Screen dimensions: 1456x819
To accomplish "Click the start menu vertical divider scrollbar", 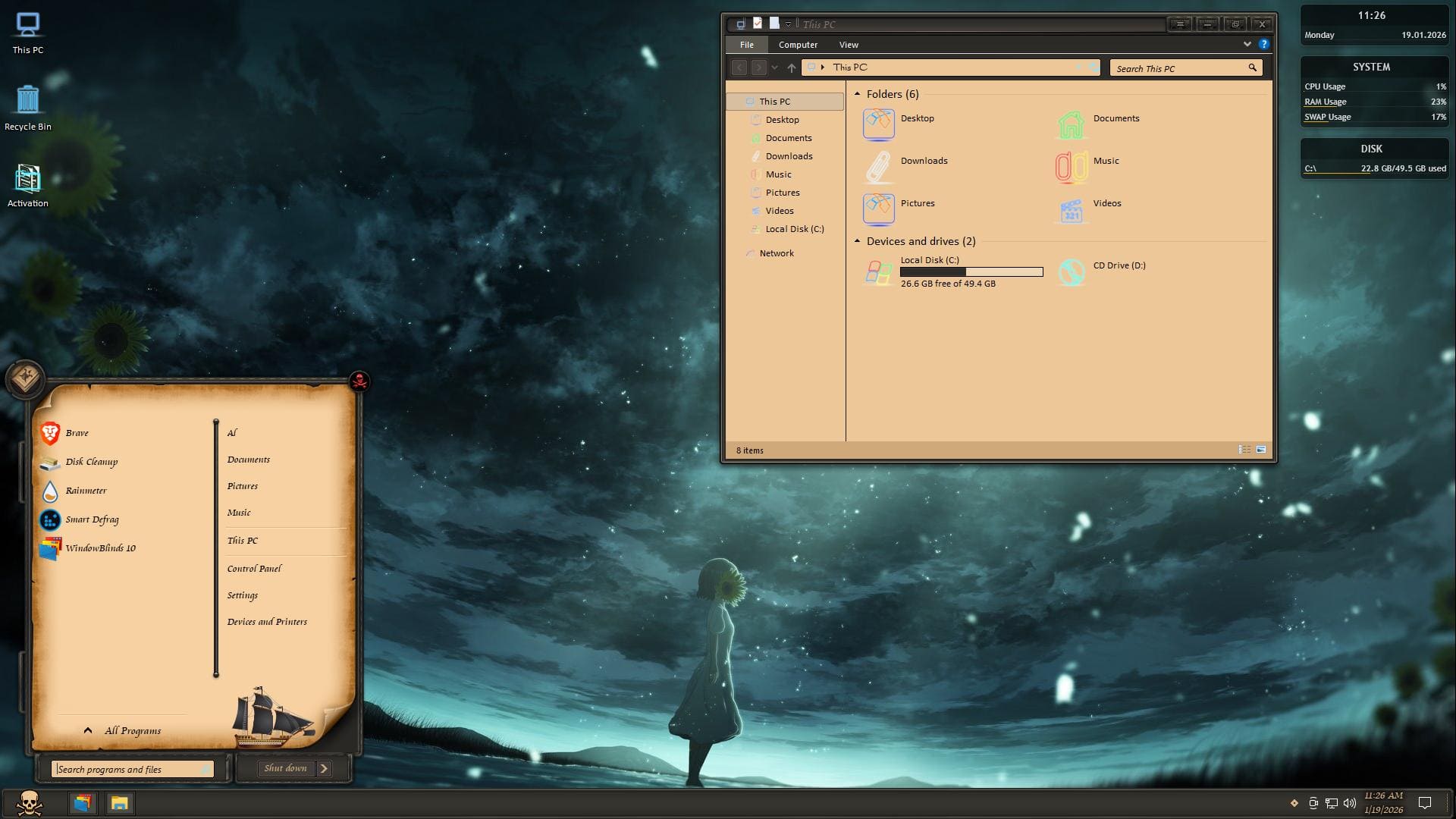I will pos(216,548).
